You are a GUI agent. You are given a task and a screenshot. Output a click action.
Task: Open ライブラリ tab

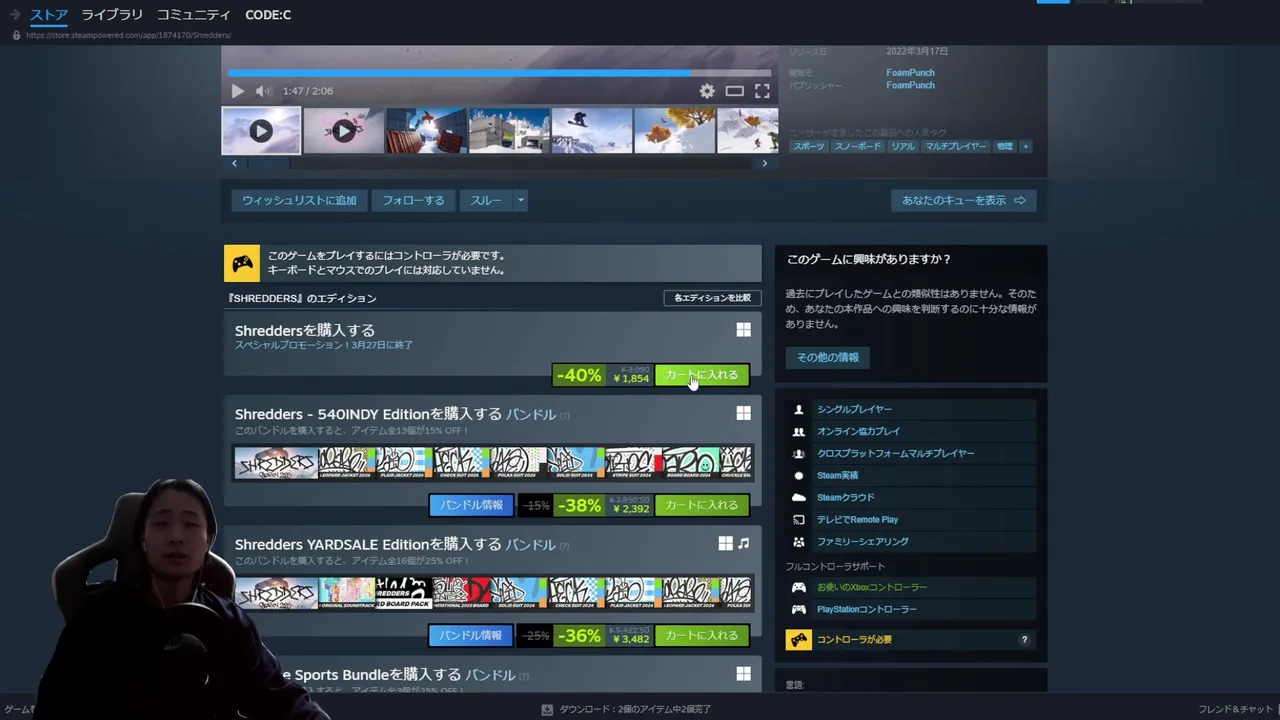pyautogui.click(x=112, y=15)
